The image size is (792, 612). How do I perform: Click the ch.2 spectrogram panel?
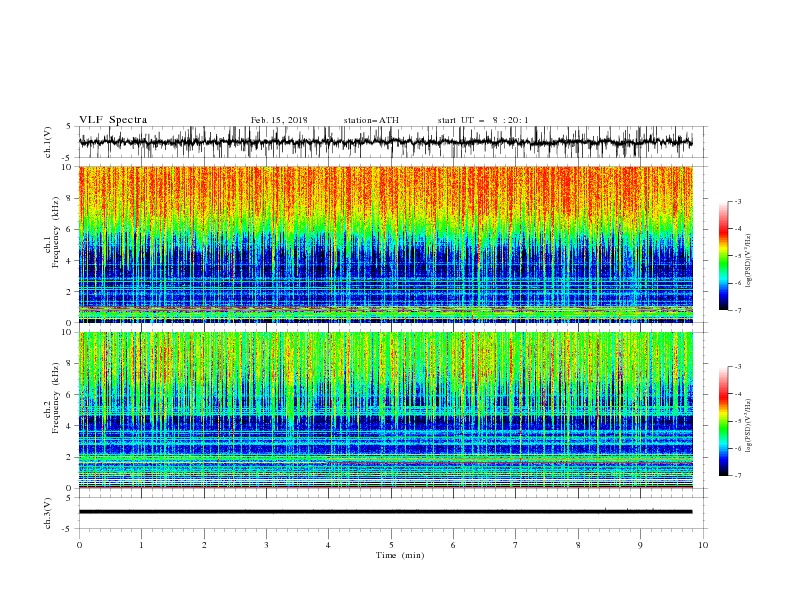(385, 410)
